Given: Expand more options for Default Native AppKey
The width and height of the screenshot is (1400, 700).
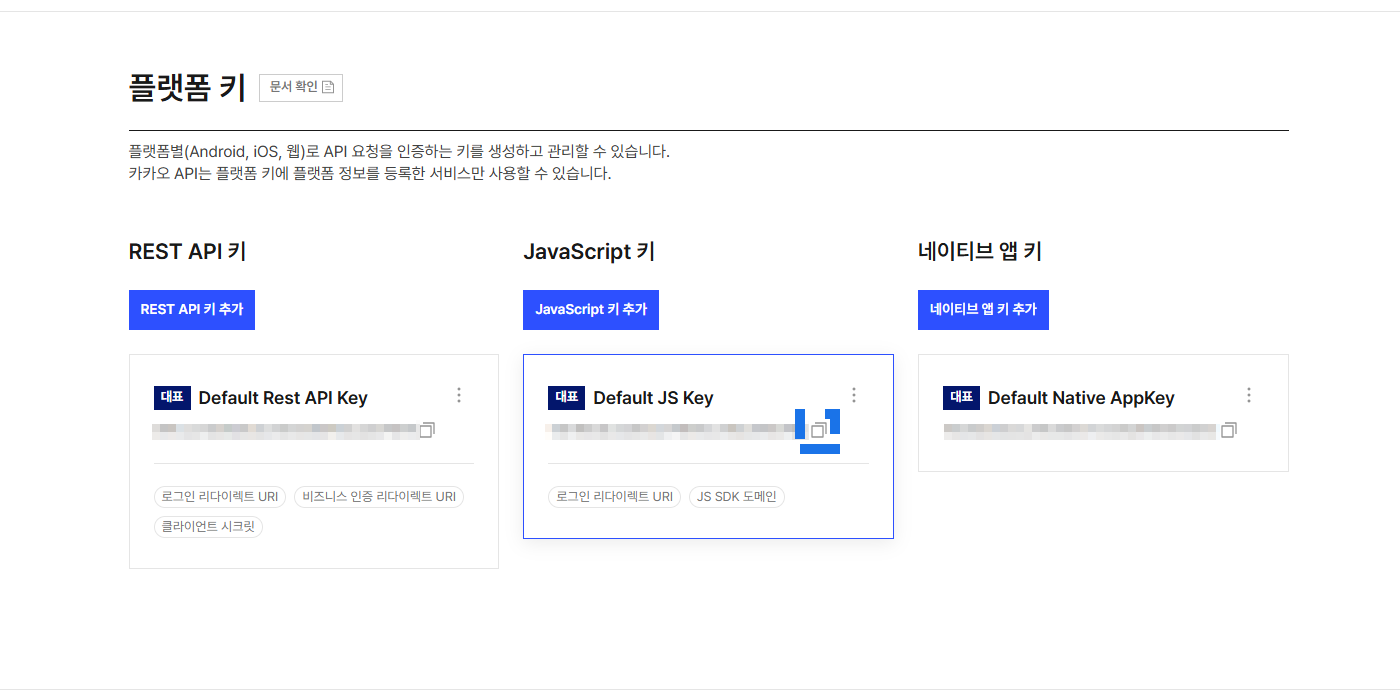Looking at the screenshot, I should point(1248,395).
